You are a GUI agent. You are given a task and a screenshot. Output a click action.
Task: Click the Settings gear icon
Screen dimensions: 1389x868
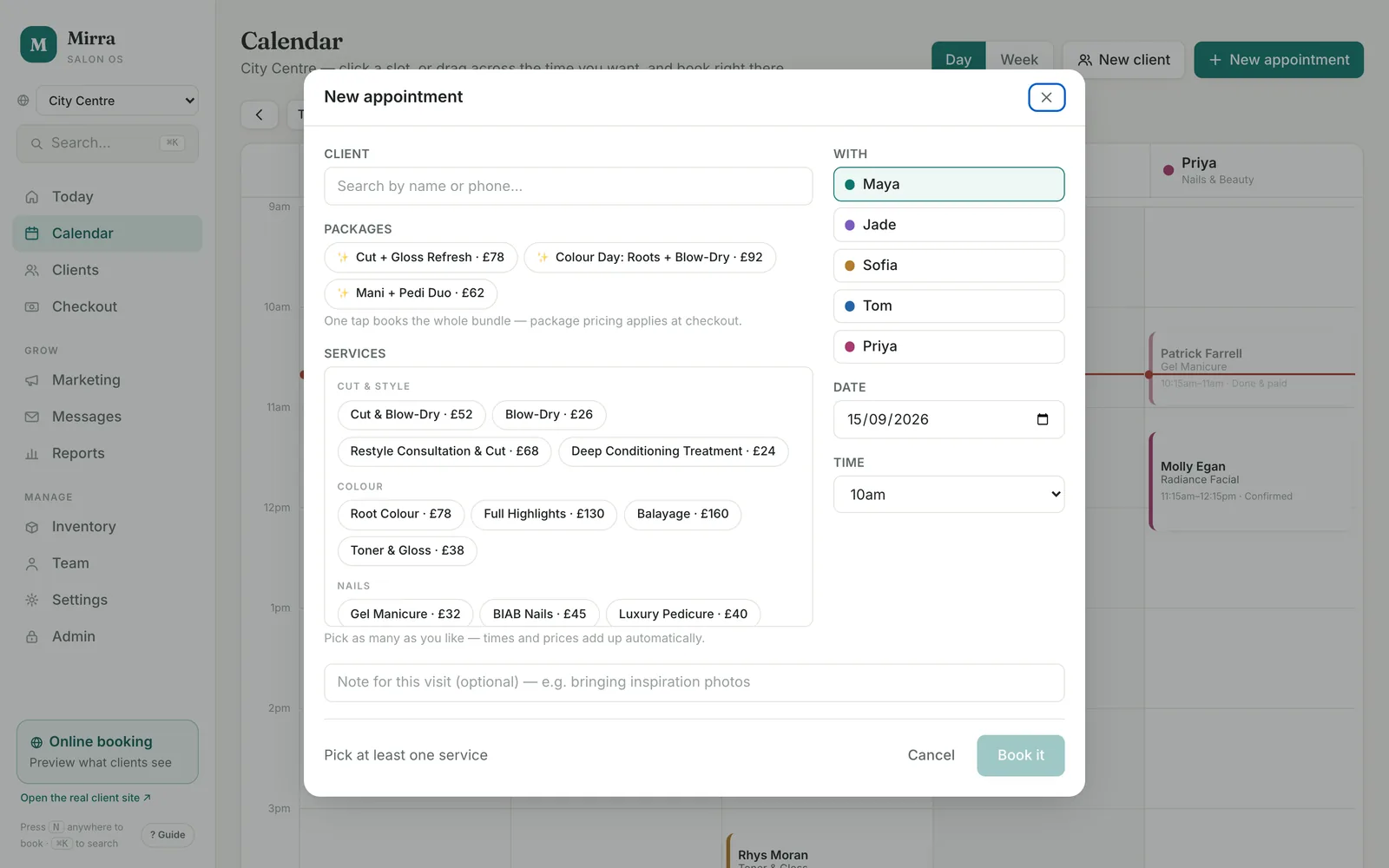(x=32, y=600)
